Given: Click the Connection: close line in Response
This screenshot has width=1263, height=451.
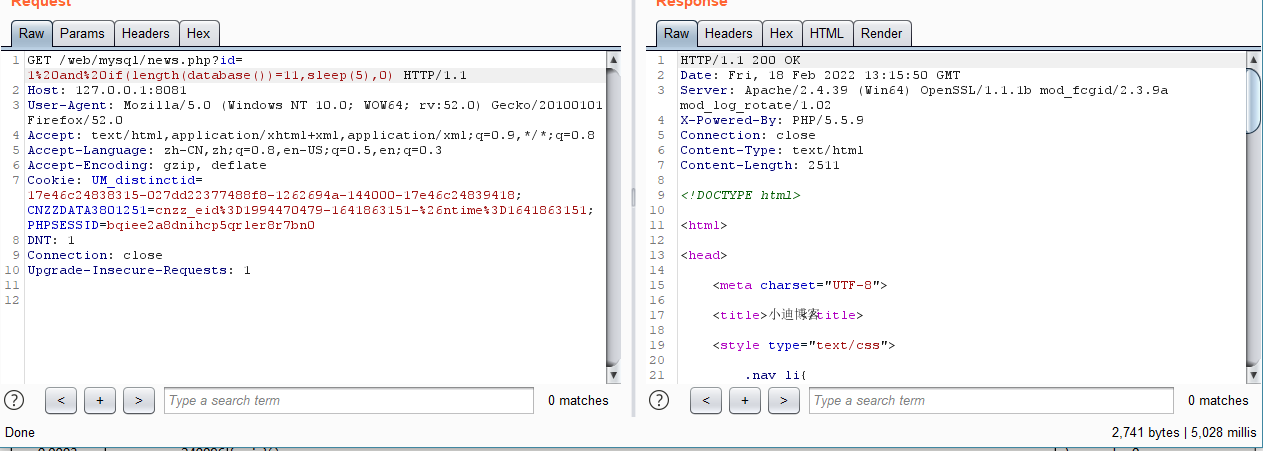Looking at the screenshot, I should coord(748,135).
